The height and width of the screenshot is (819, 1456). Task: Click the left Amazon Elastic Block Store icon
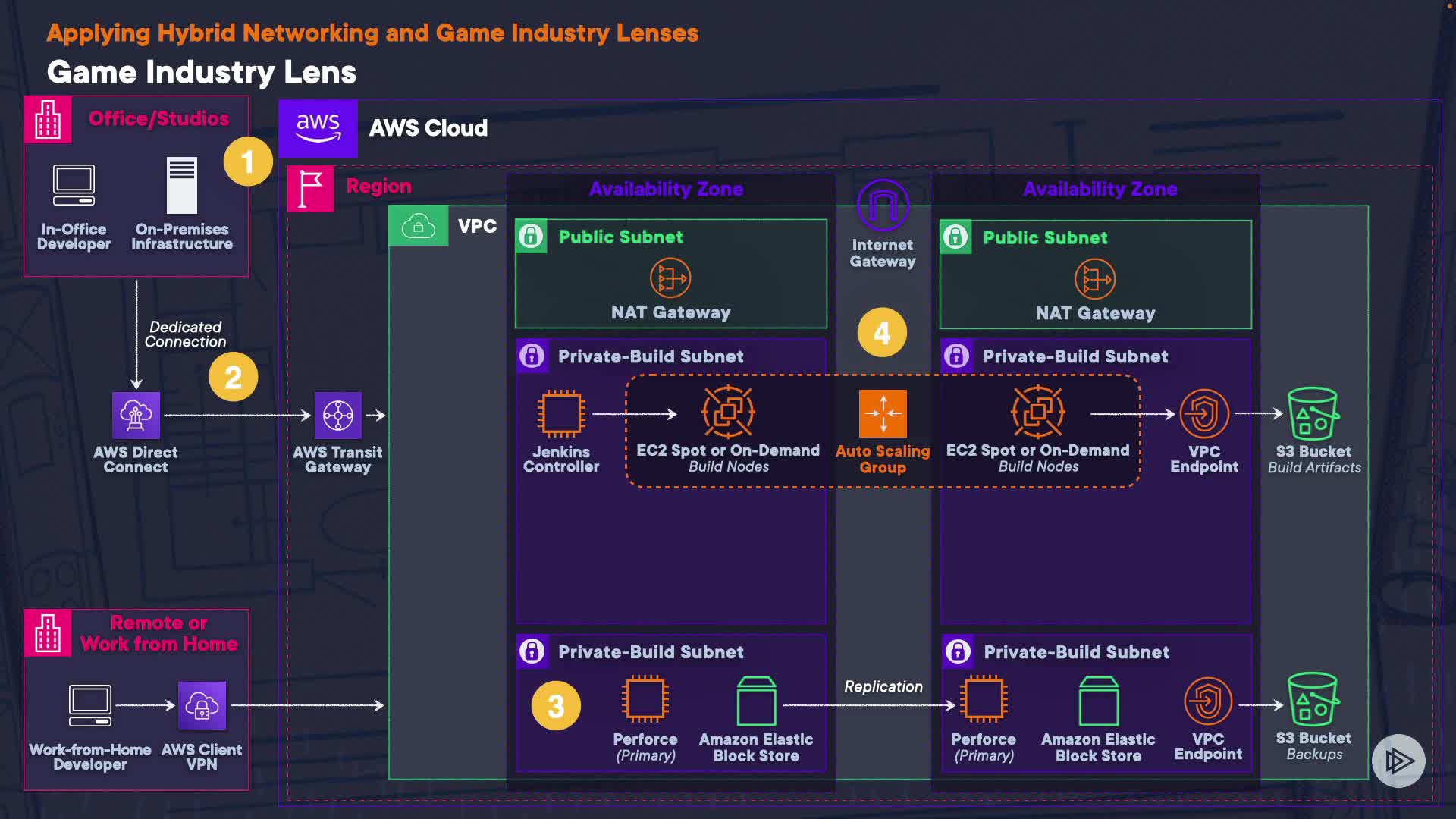pos(756,701)
